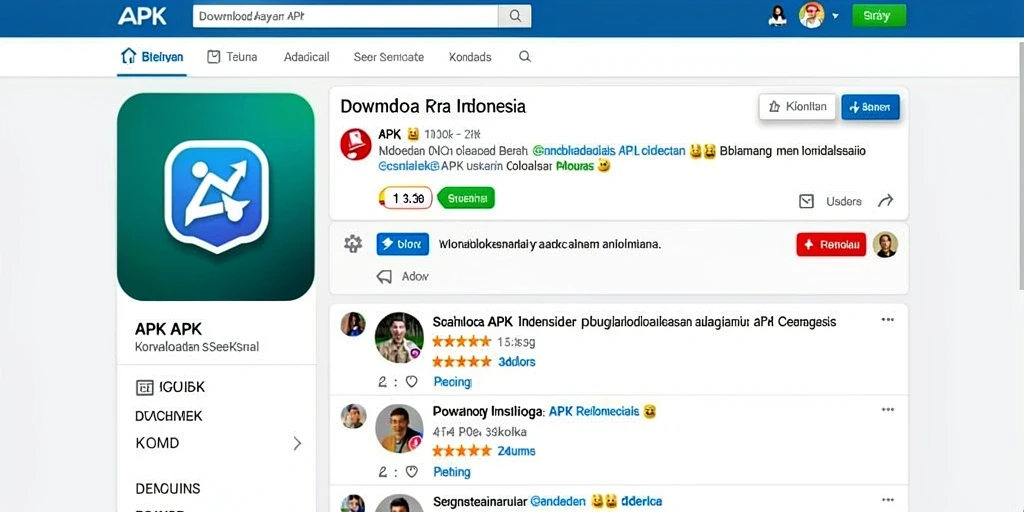Expand the account dropdown arrow in header
Image resolution: width=1024 pixels, height=512 pixels.
coord(835,16)
